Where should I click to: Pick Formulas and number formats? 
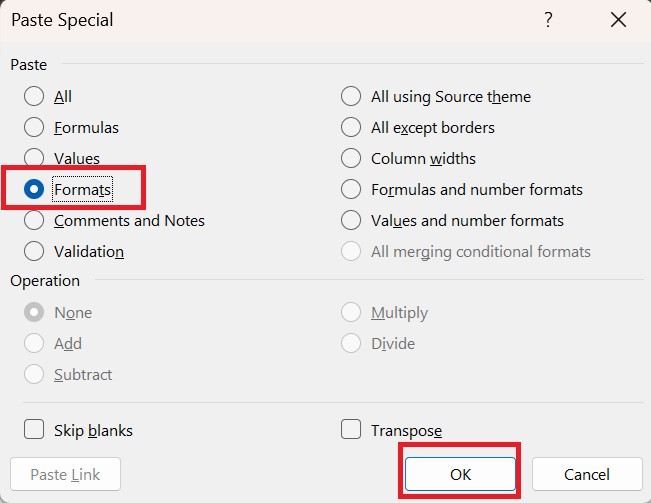pos(351,189)
